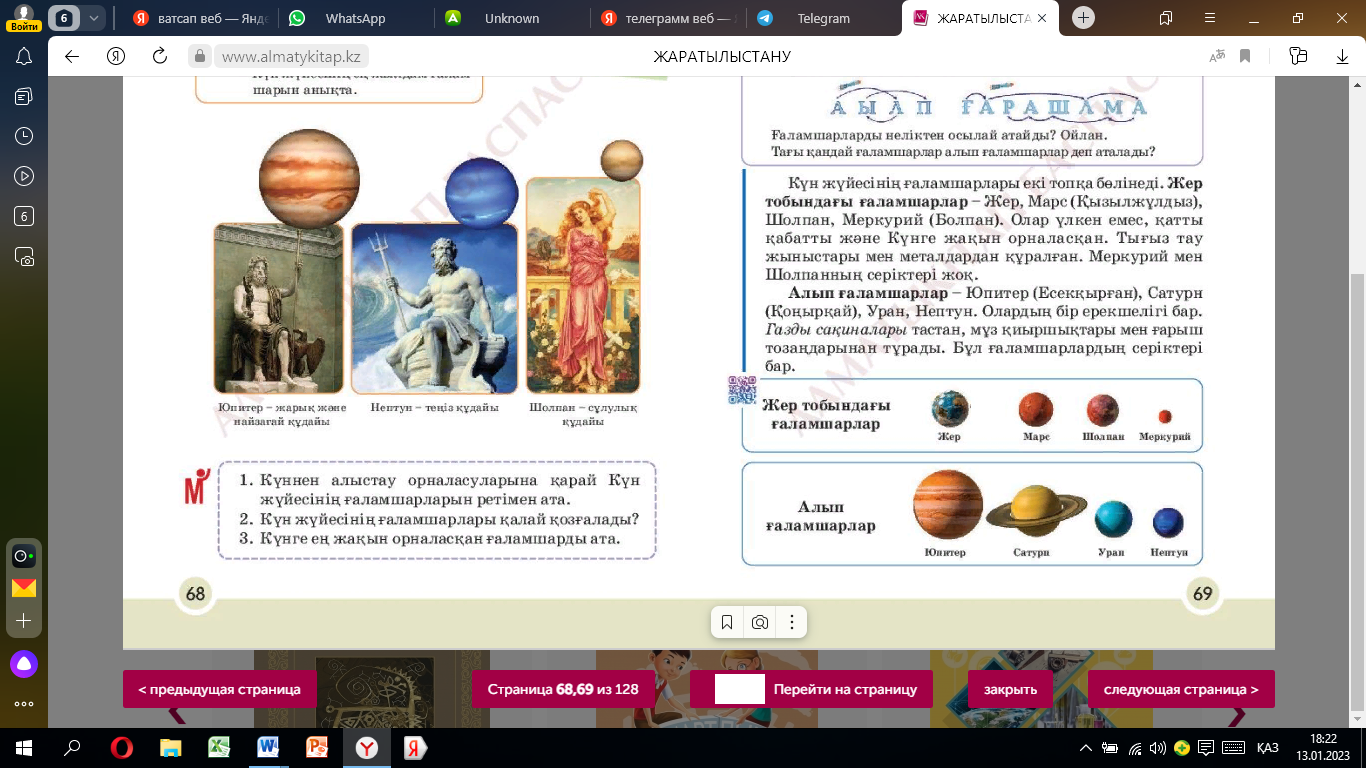Open the Yandex notifications bell in the sidebar
The width and height of the screenshot is (1366, 768).
(24, 57)
